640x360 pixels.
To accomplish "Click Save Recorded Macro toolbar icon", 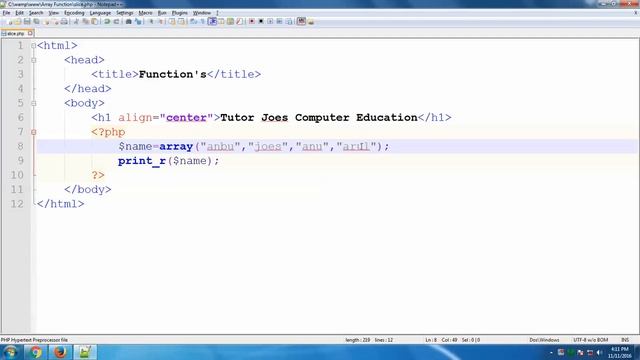I will (289, 21).
